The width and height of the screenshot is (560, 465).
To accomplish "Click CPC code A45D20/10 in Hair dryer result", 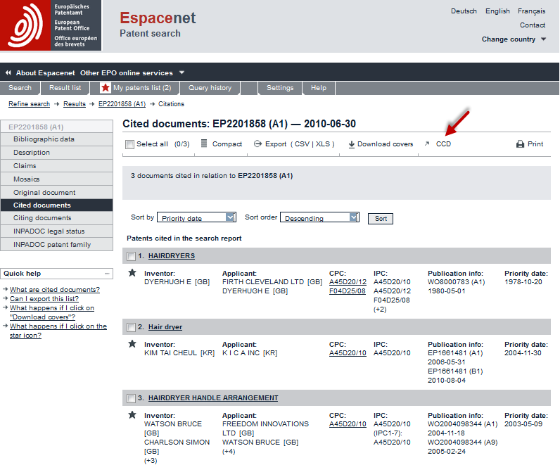I will (x=348, y=353).
